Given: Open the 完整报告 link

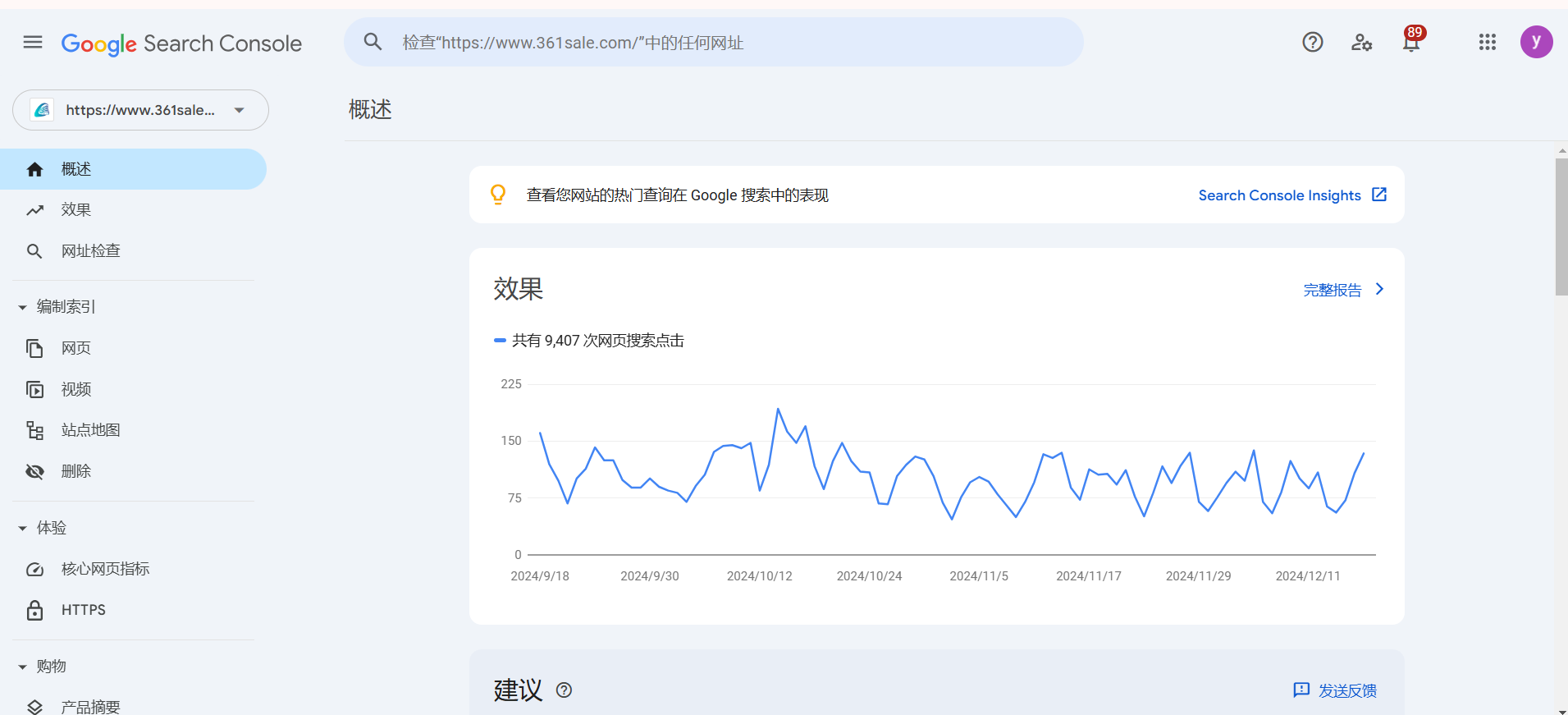Looking at the screenshot, I should pos(1333,290).
